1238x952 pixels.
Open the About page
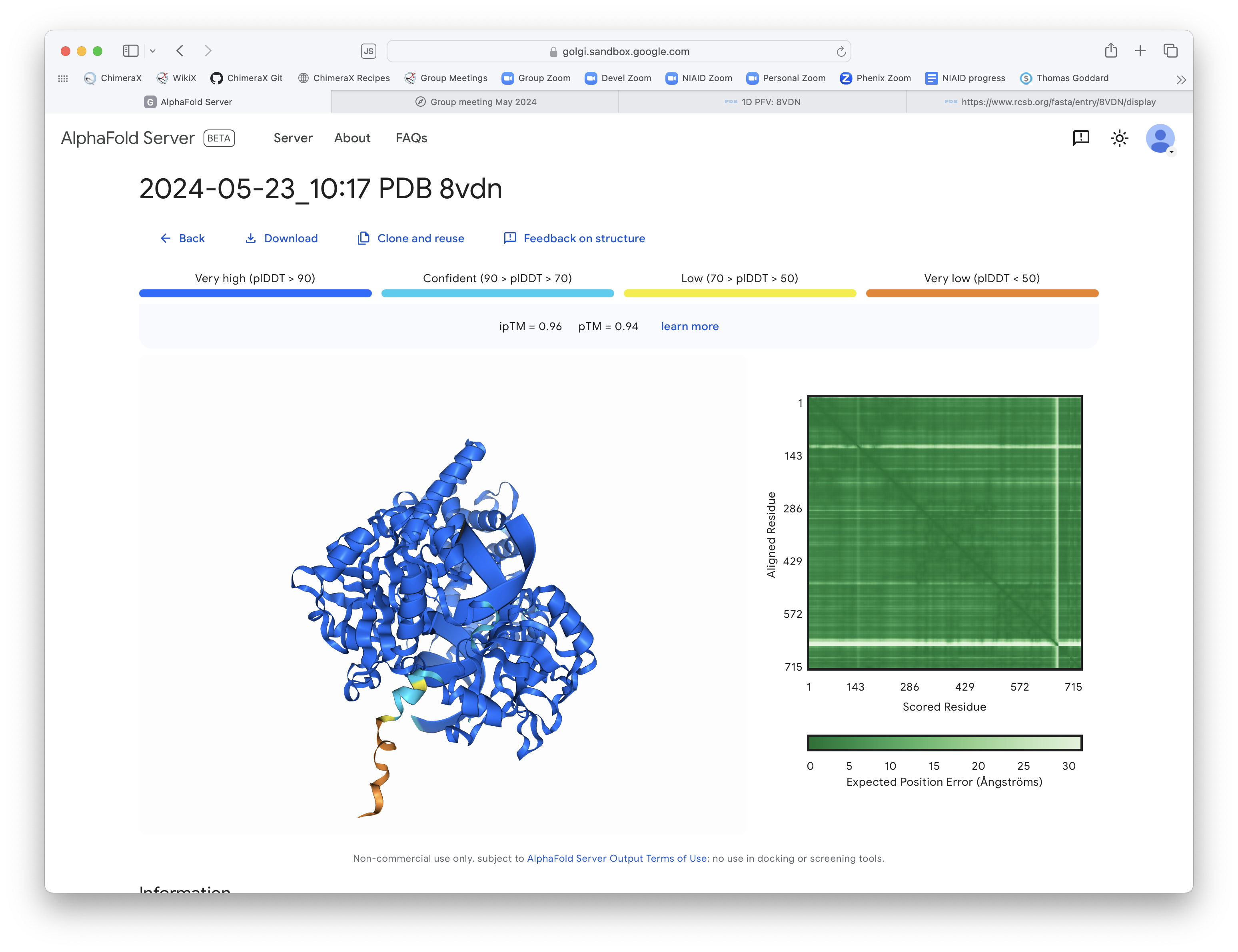pos(352,138)
